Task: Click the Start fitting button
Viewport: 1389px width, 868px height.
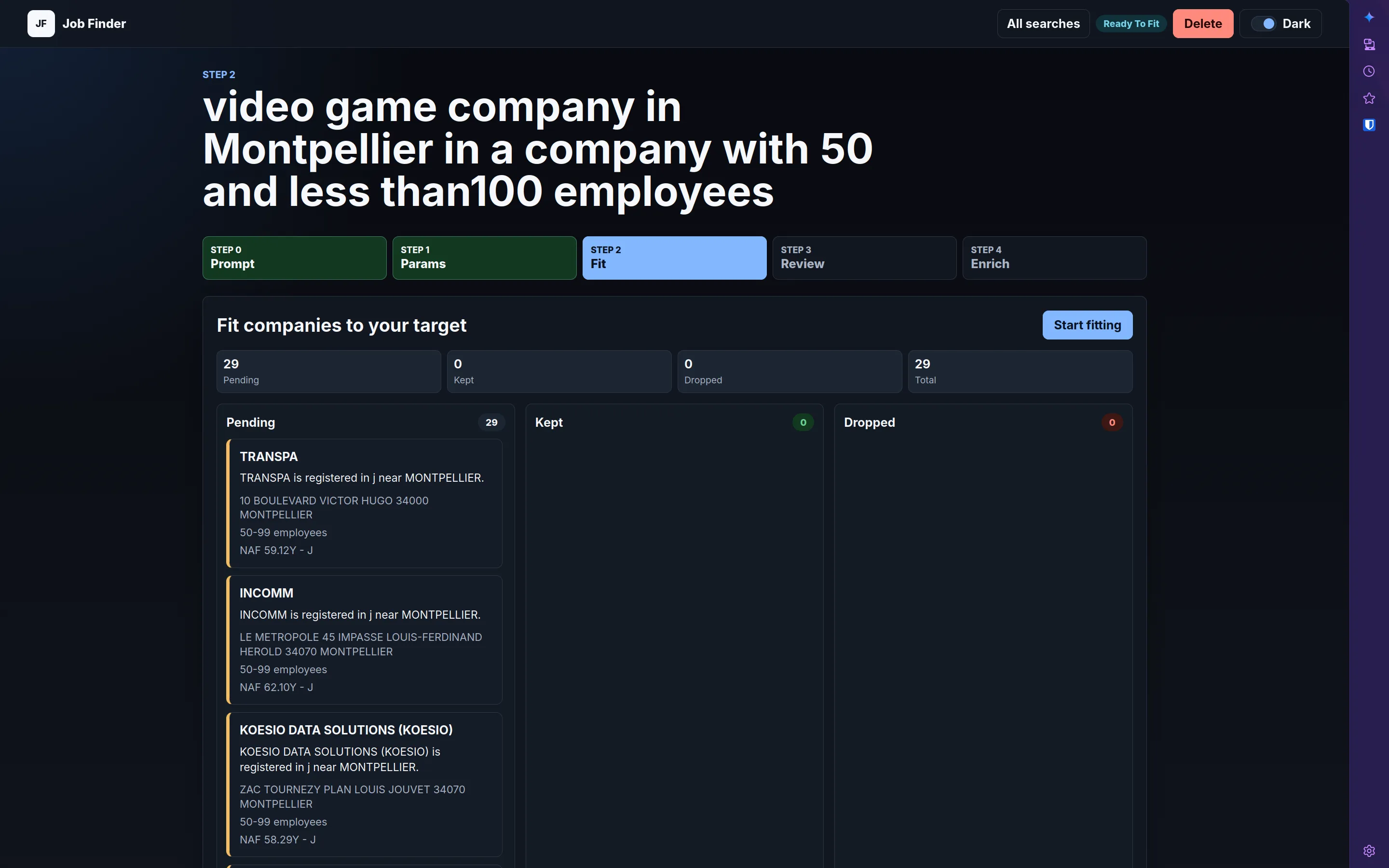Action: point(1087,325)
